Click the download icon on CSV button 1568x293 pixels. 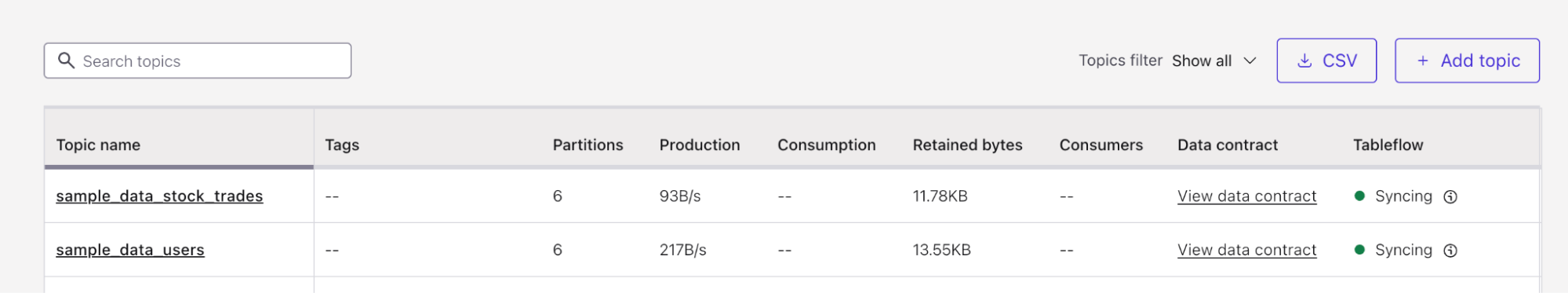pyautogui.click(x=1304, y=60)
